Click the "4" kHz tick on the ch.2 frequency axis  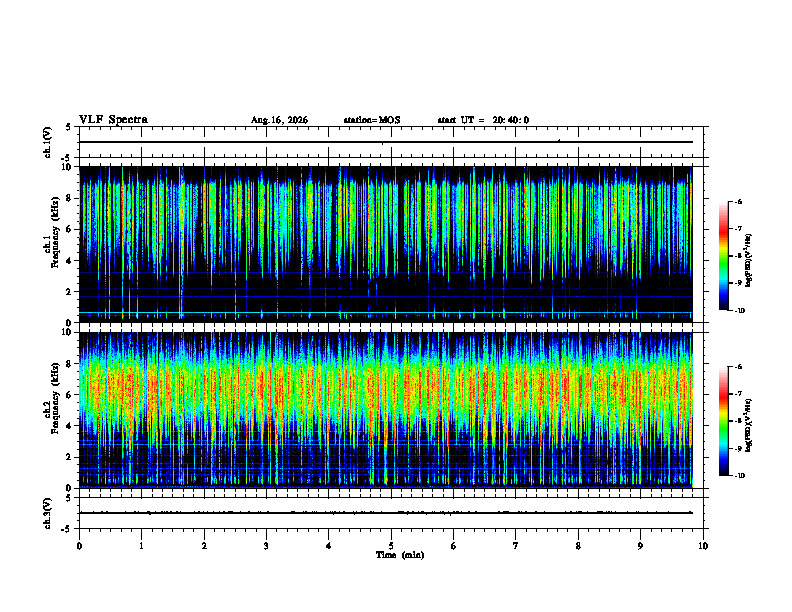click(70, 426)
